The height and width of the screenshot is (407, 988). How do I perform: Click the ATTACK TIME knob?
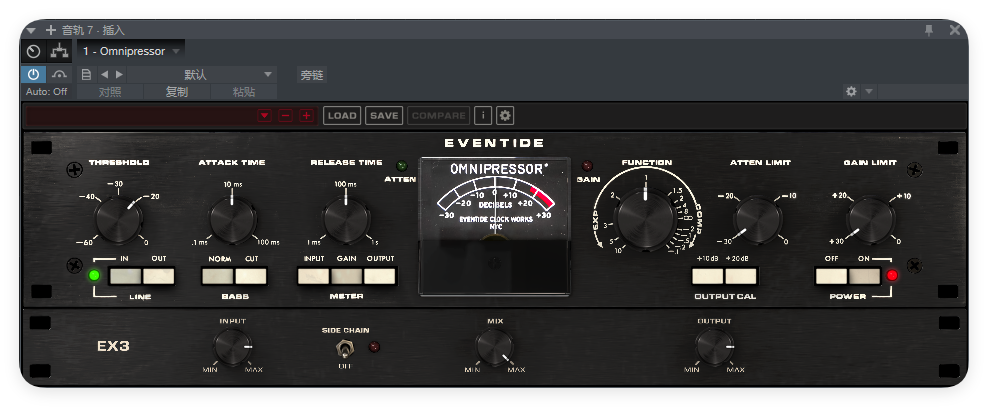point(233,219)
